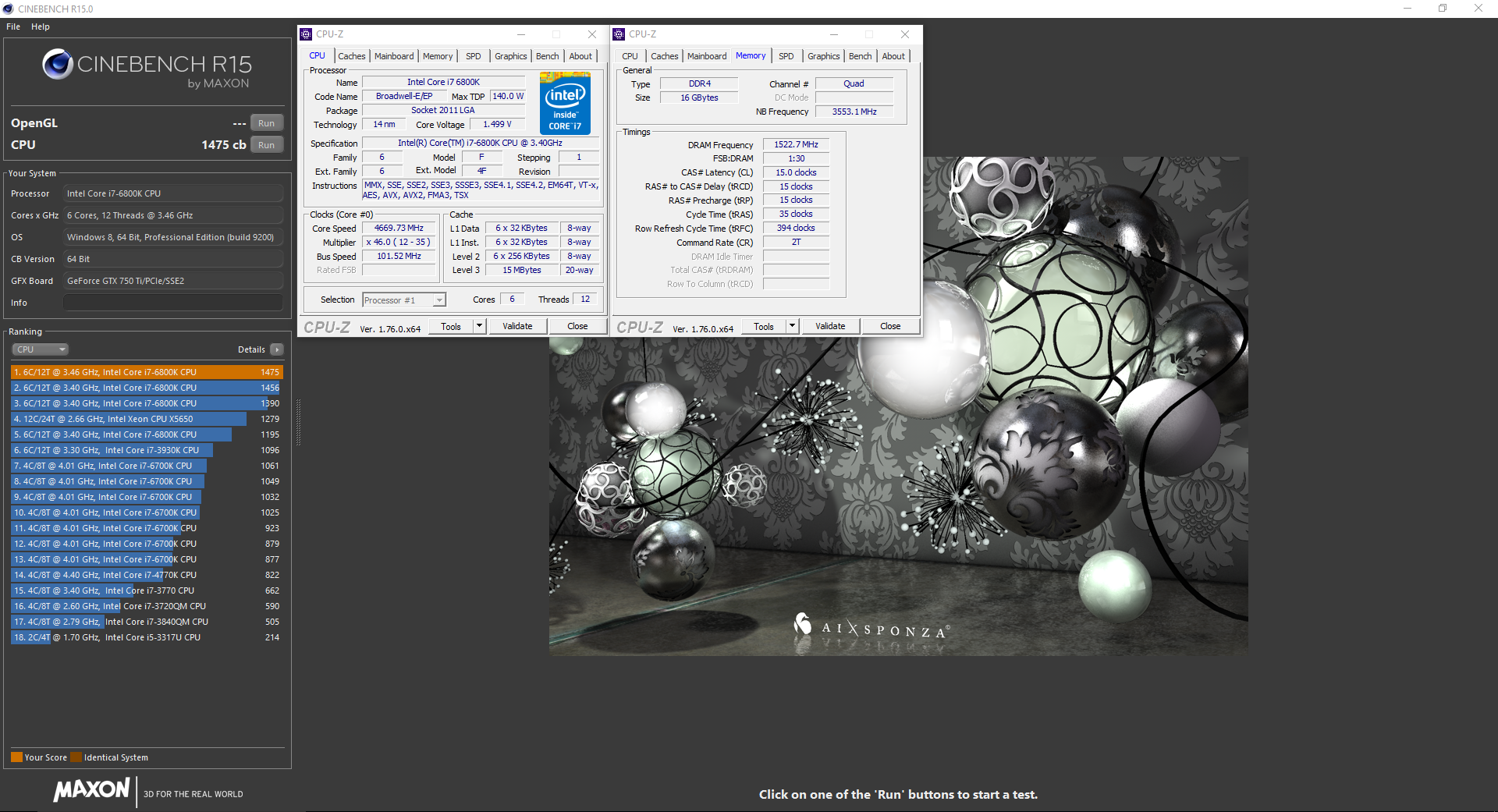The width and height of the screenshot is (1498, 812).
Task: Close the right CPU-Z window via X
Action: pos(905,34)
